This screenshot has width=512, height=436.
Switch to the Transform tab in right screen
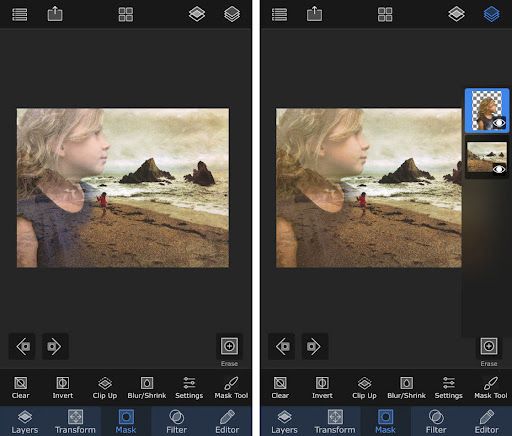click(x=335, y=421)
